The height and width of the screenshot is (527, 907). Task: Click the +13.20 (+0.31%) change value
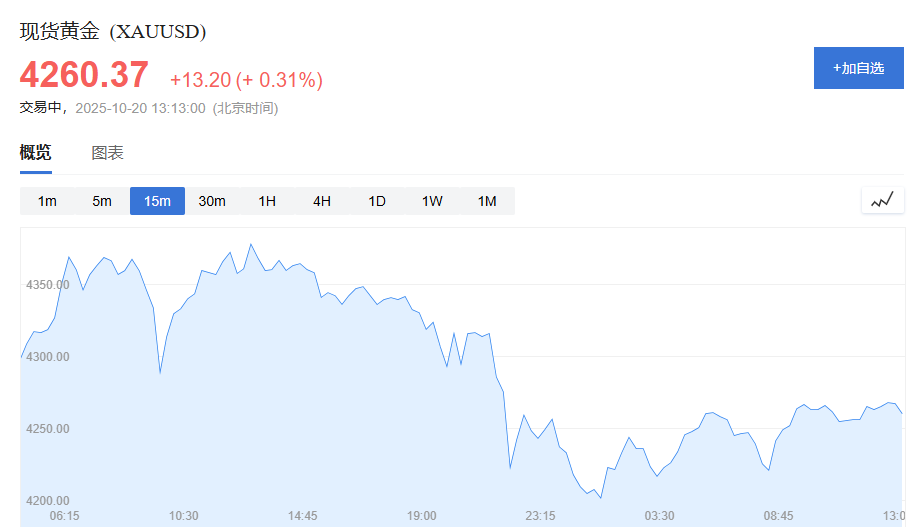point(246,80)
